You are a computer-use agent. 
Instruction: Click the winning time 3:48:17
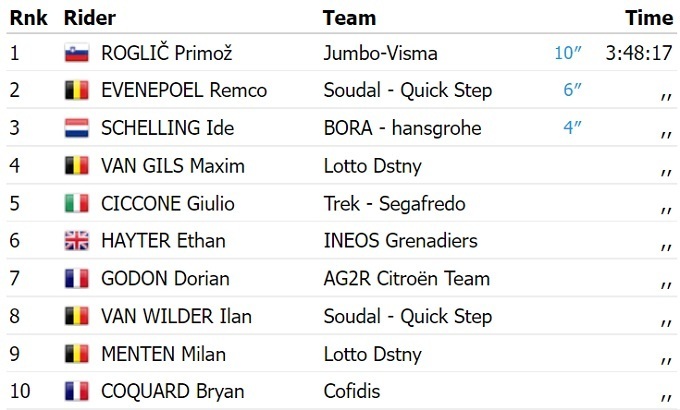pyautogui.click(x=638, y=54)
